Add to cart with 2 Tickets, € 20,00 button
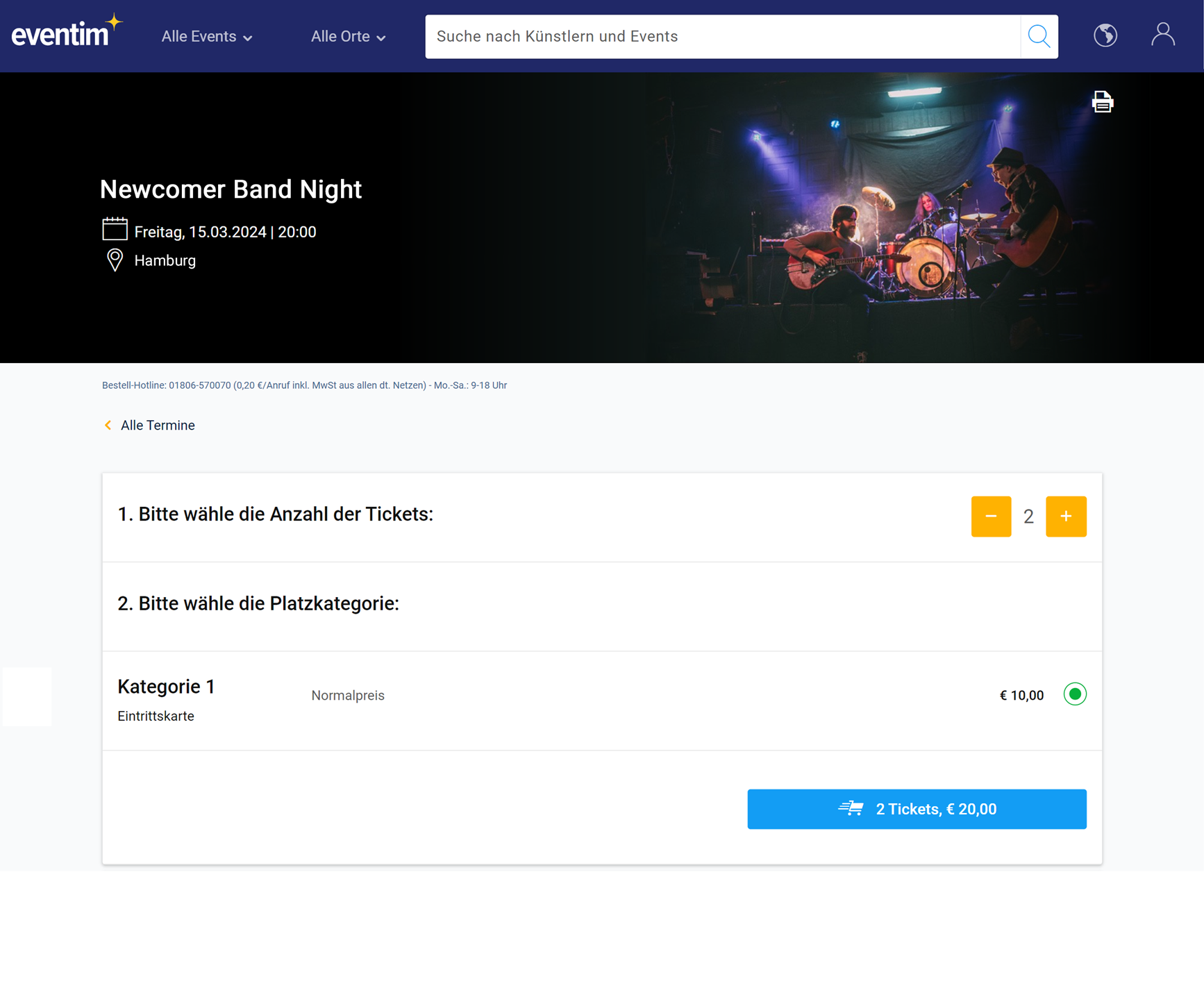1204x997 pixels. click(916, 809)
